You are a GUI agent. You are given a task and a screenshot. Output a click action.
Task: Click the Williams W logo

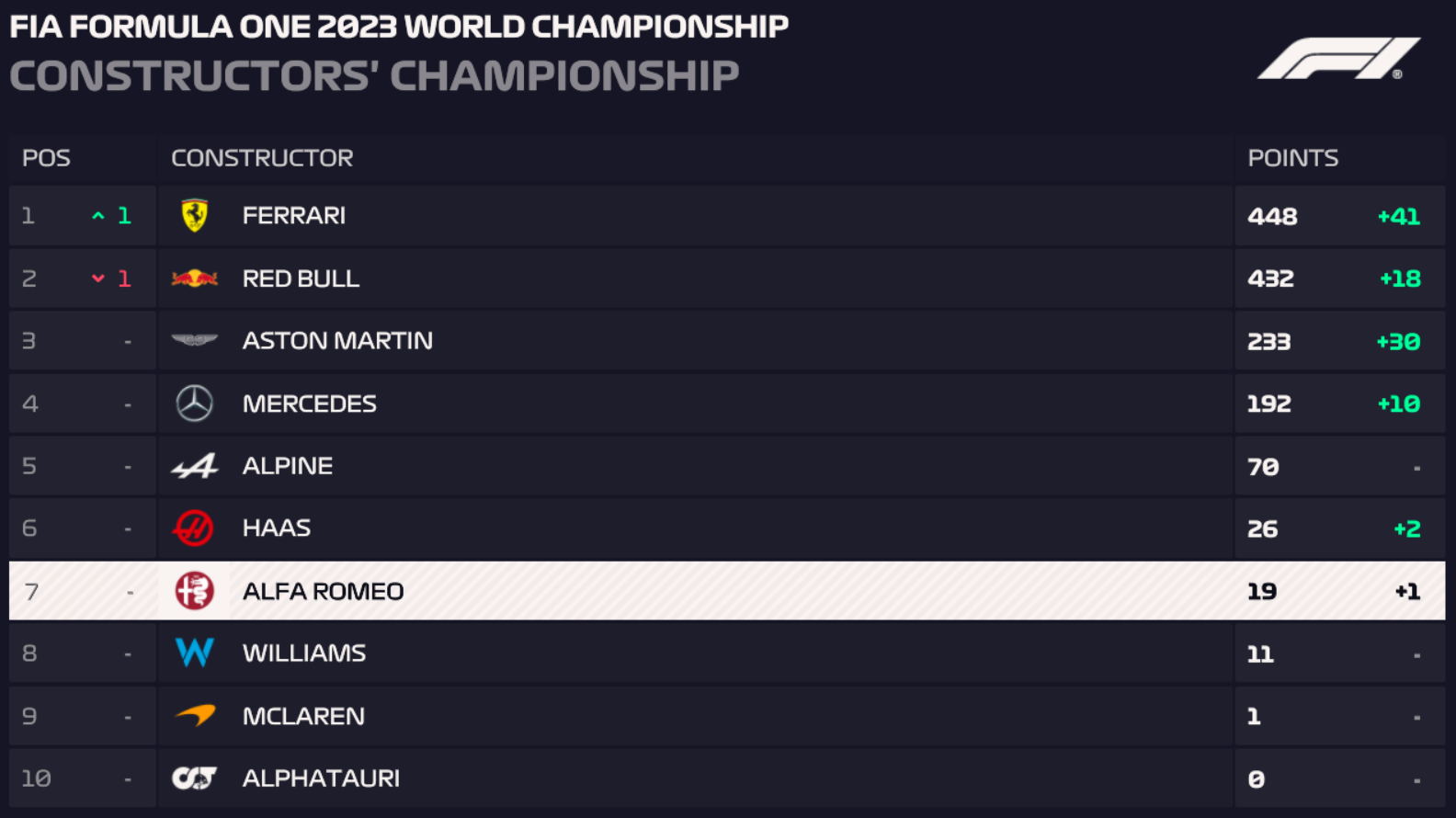(194, 653)
